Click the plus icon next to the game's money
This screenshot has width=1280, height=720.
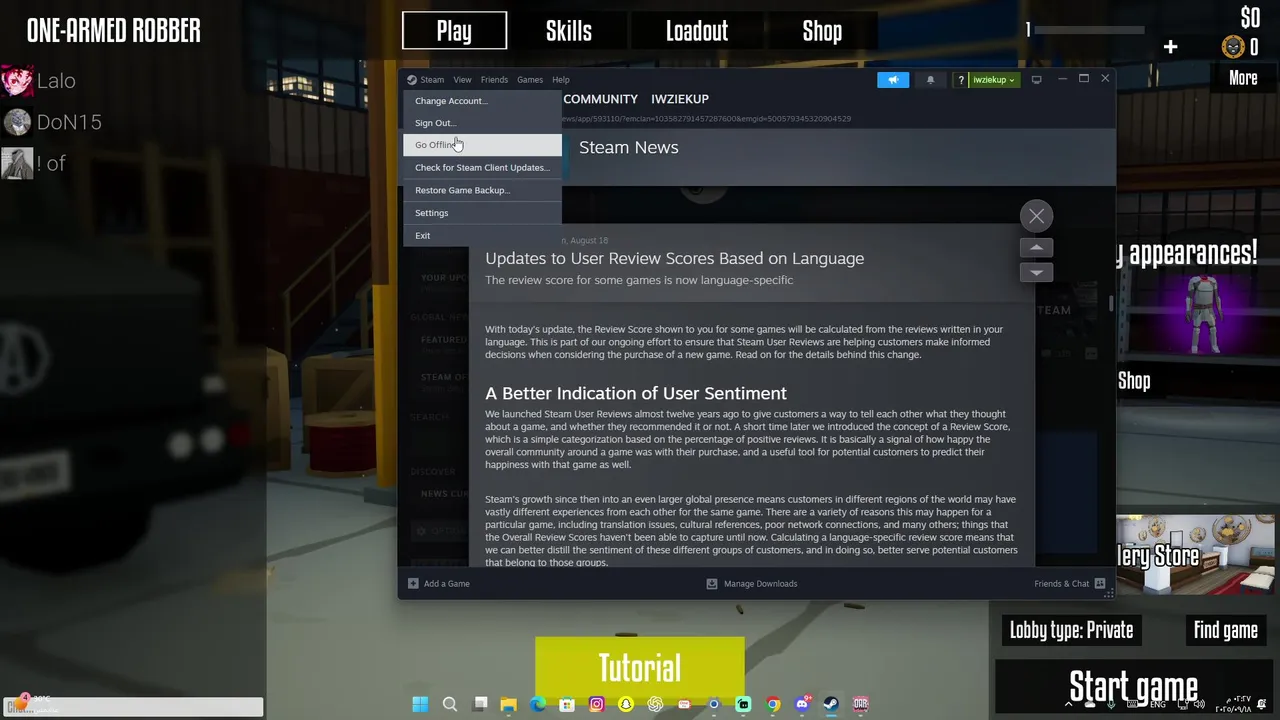tap(1170, 47)
